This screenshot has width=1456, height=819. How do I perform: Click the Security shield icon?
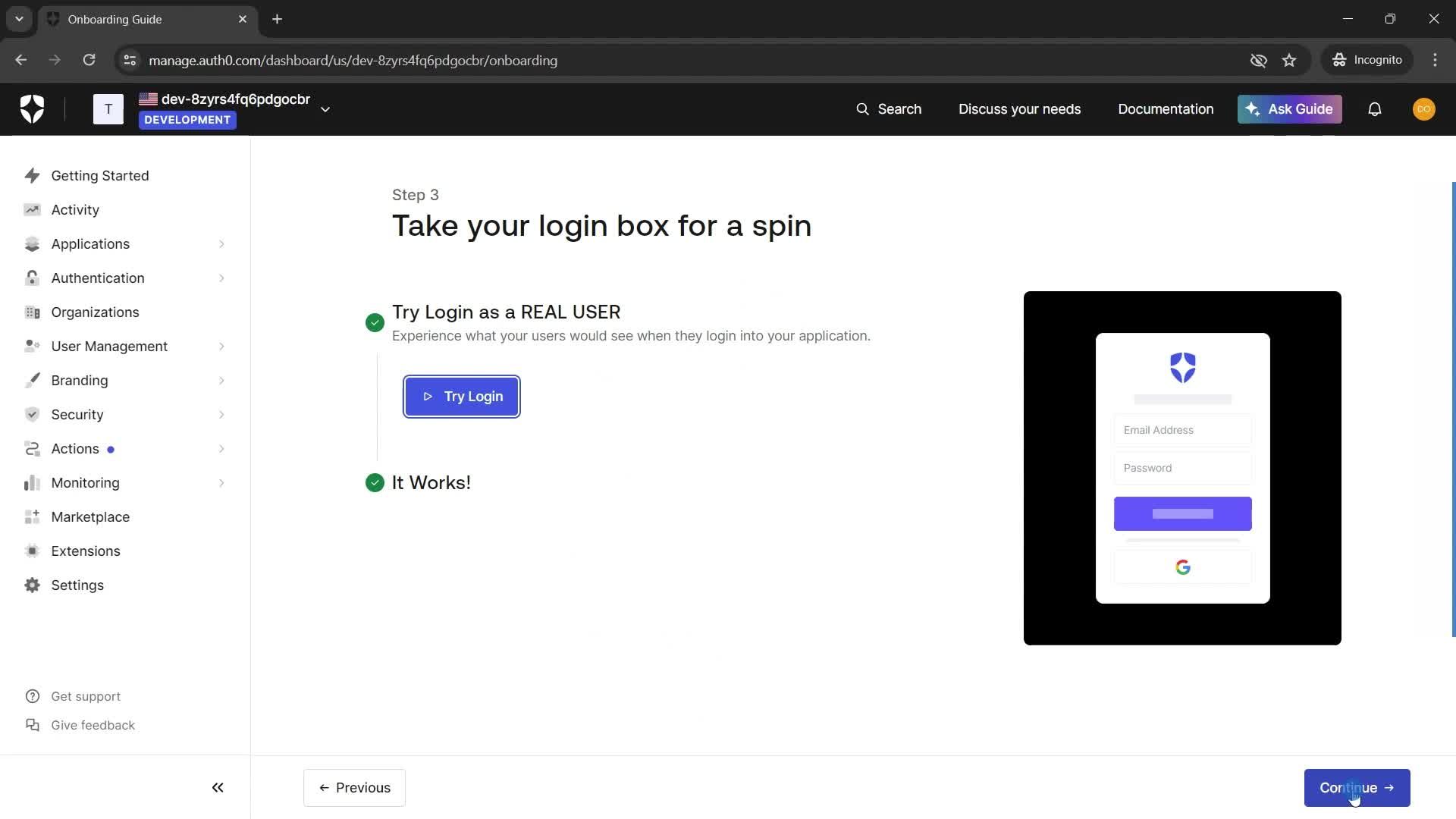click(x=32, y=415)
